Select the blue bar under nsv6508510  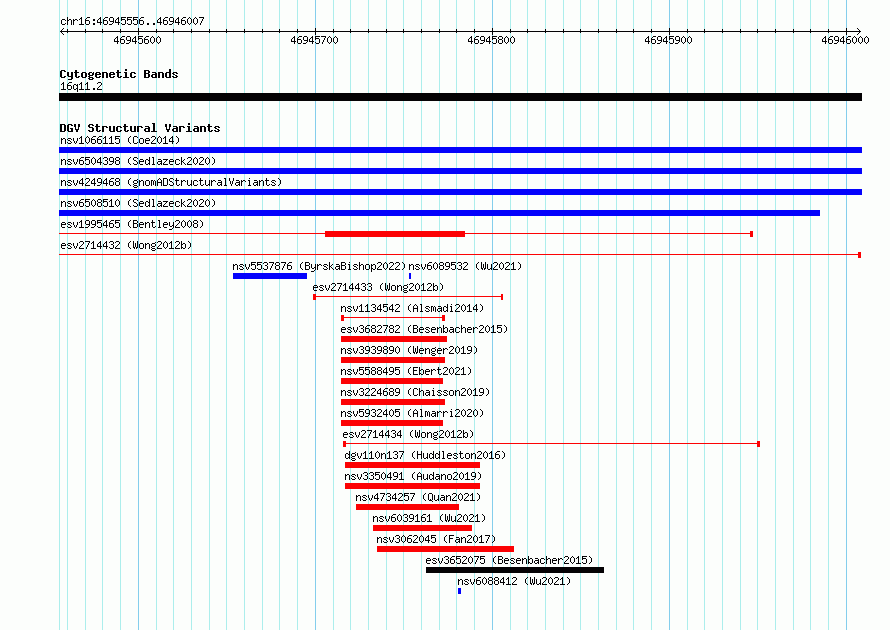(439, 213)
